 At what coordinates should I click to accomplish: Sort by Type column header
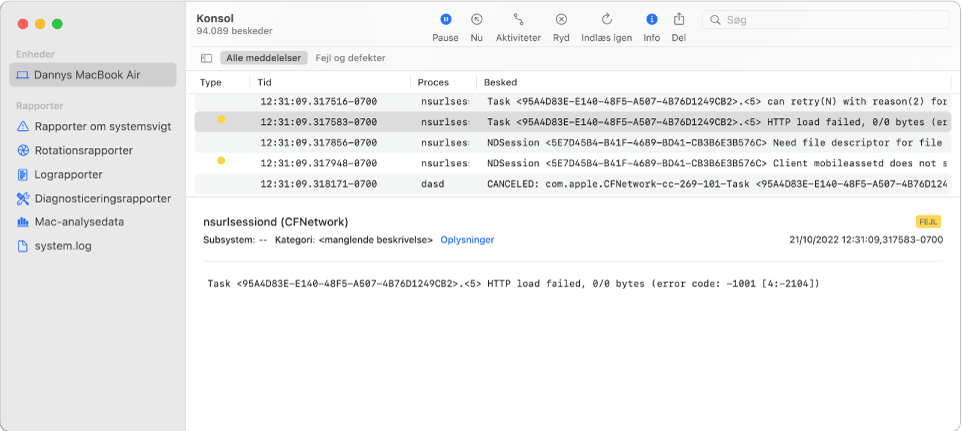[x=211, y=82]
